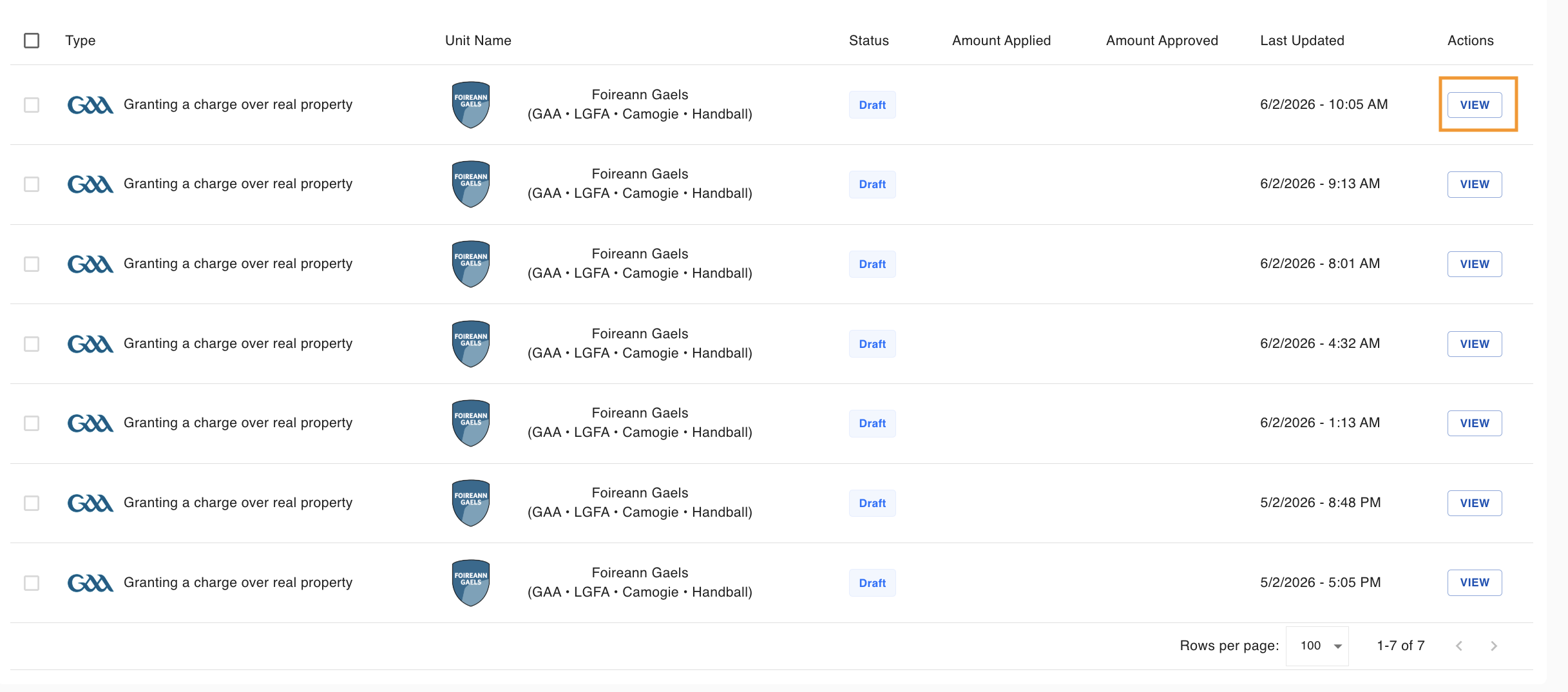Click the GAA logo in the 9:13 AM row
This screenshot has height=692, width=1568.
90,184
